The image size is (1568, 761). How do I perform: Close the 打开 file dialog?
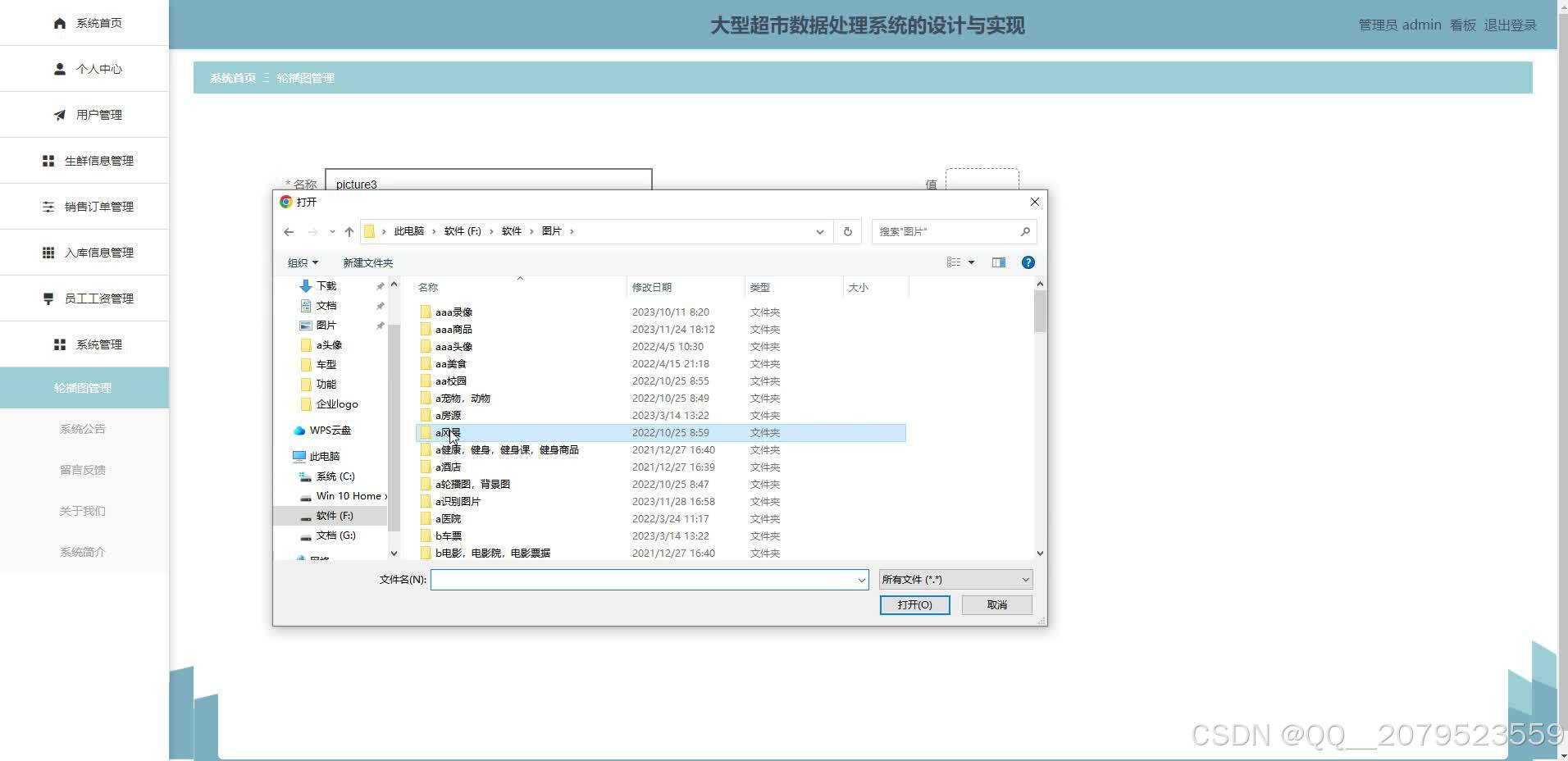[1034, 202]
